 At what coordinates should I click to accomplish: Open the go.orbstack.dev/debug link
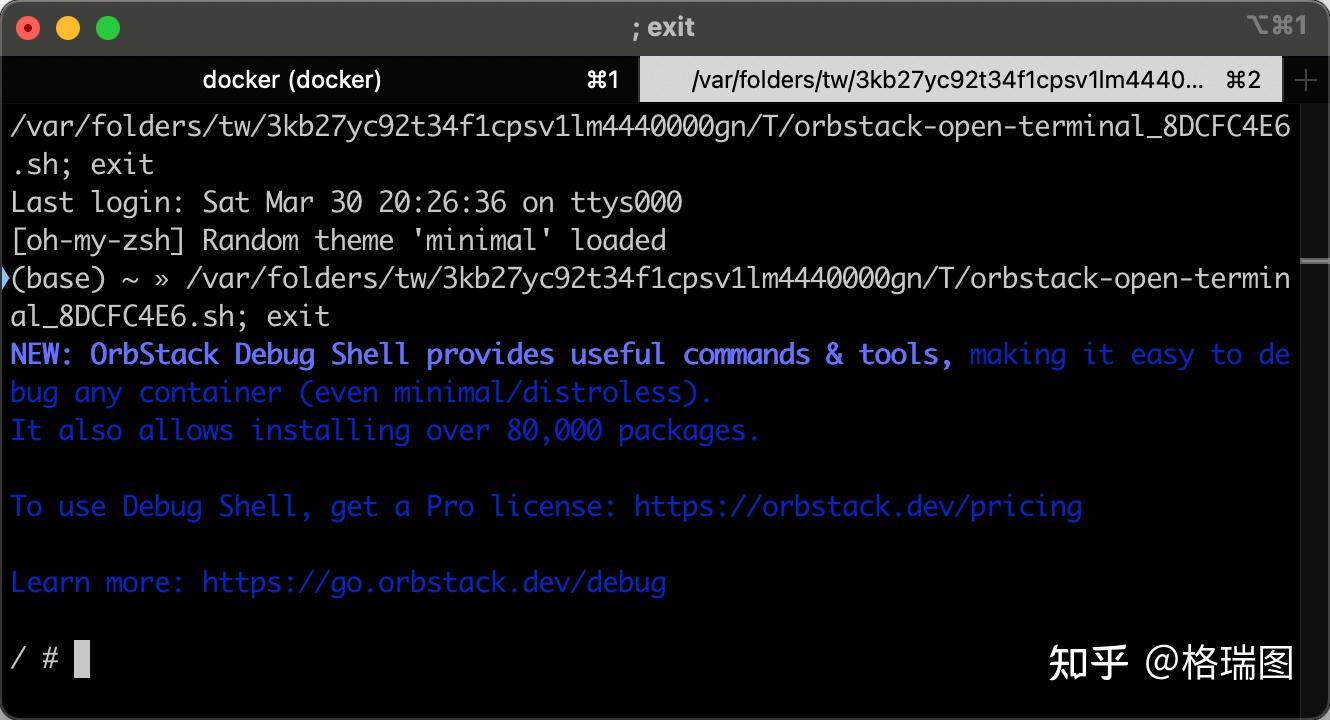tap(434, 582)
